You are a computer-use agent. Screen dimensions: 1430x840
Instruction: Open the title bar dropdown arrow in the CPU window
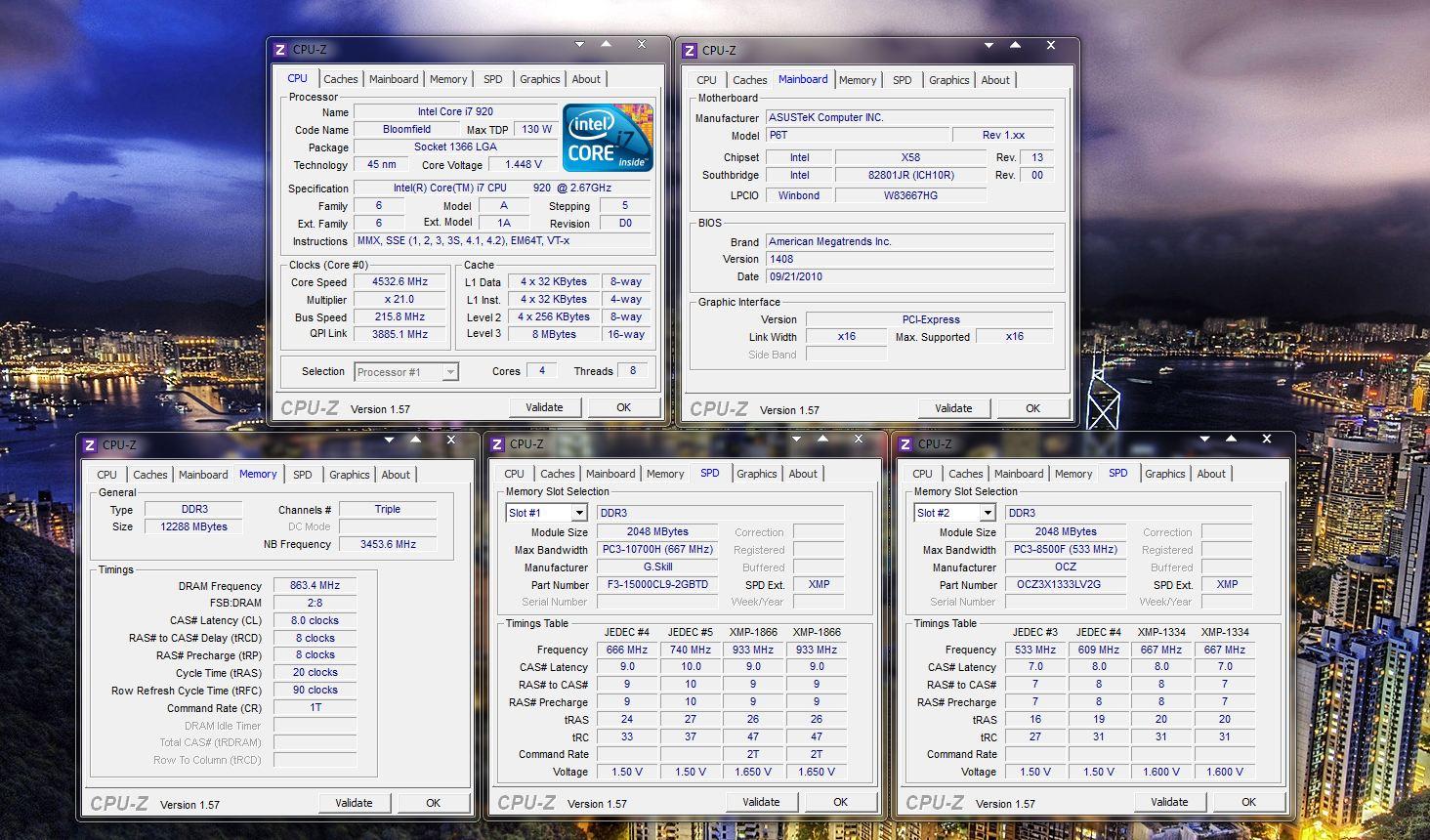coord(579,44)
